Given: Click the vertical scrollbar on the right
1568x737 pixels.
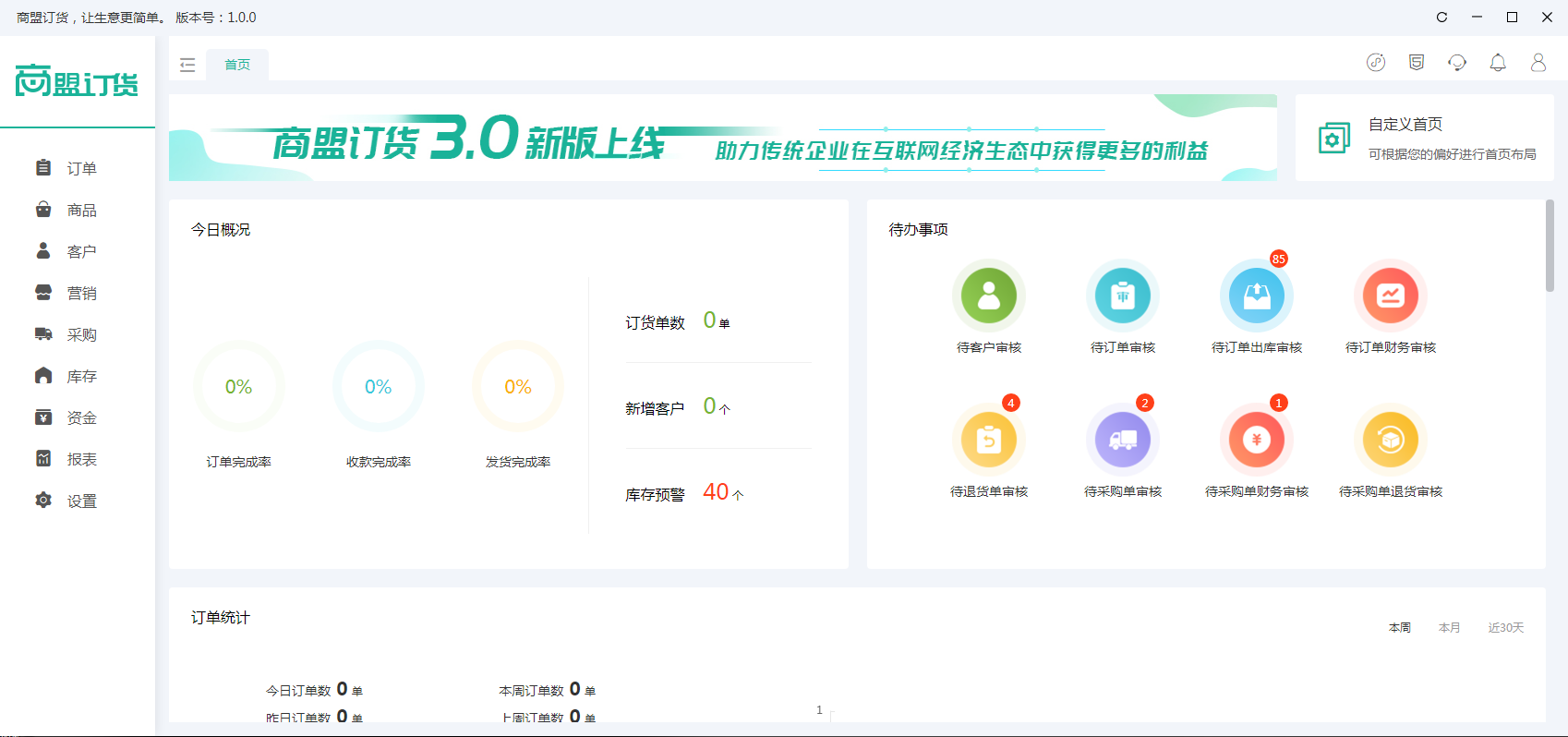Looking at the screenshot, I should (1550, 246).
